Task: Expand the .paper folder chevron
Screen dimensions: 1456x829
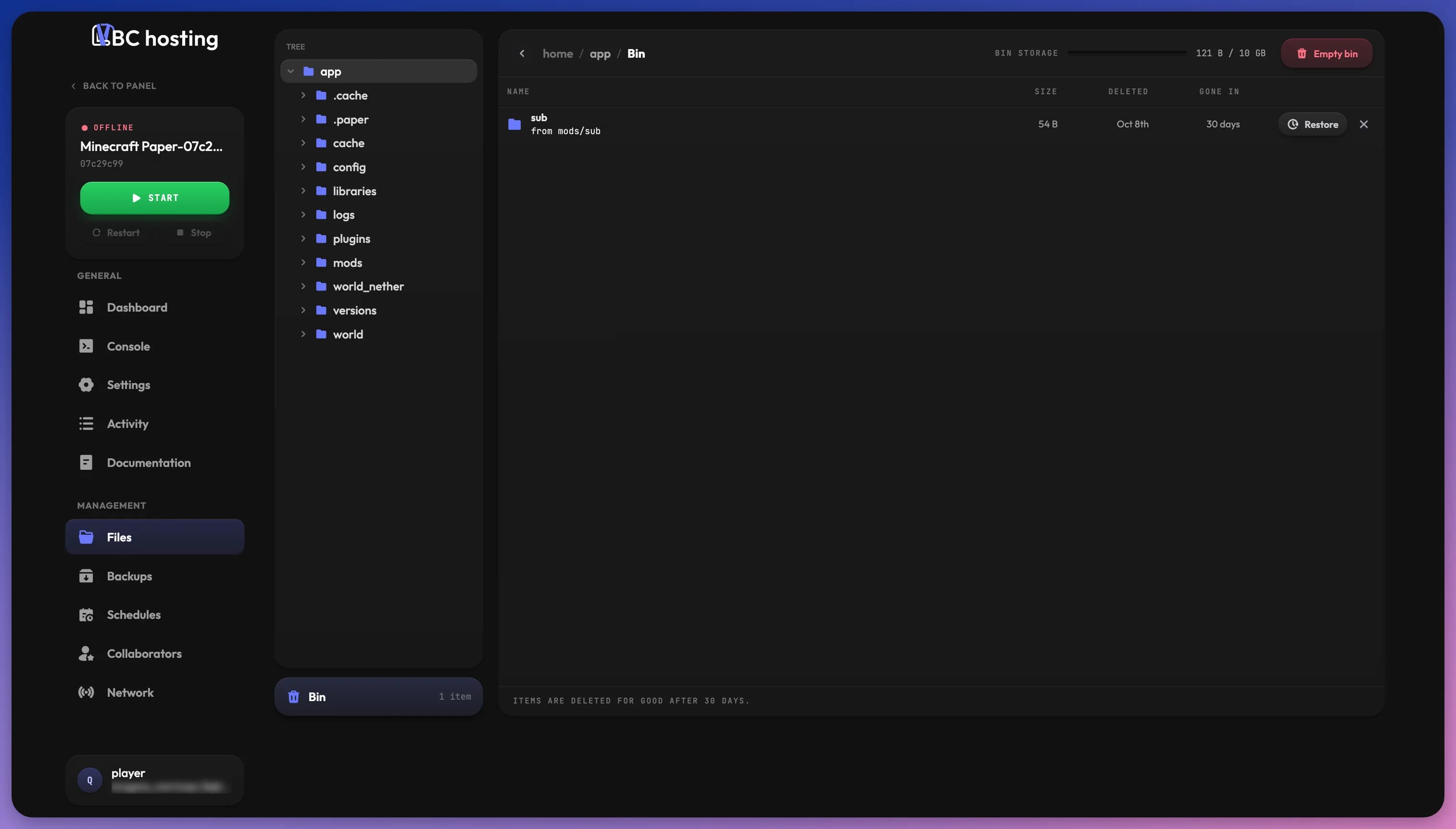Action: [303, 119]
